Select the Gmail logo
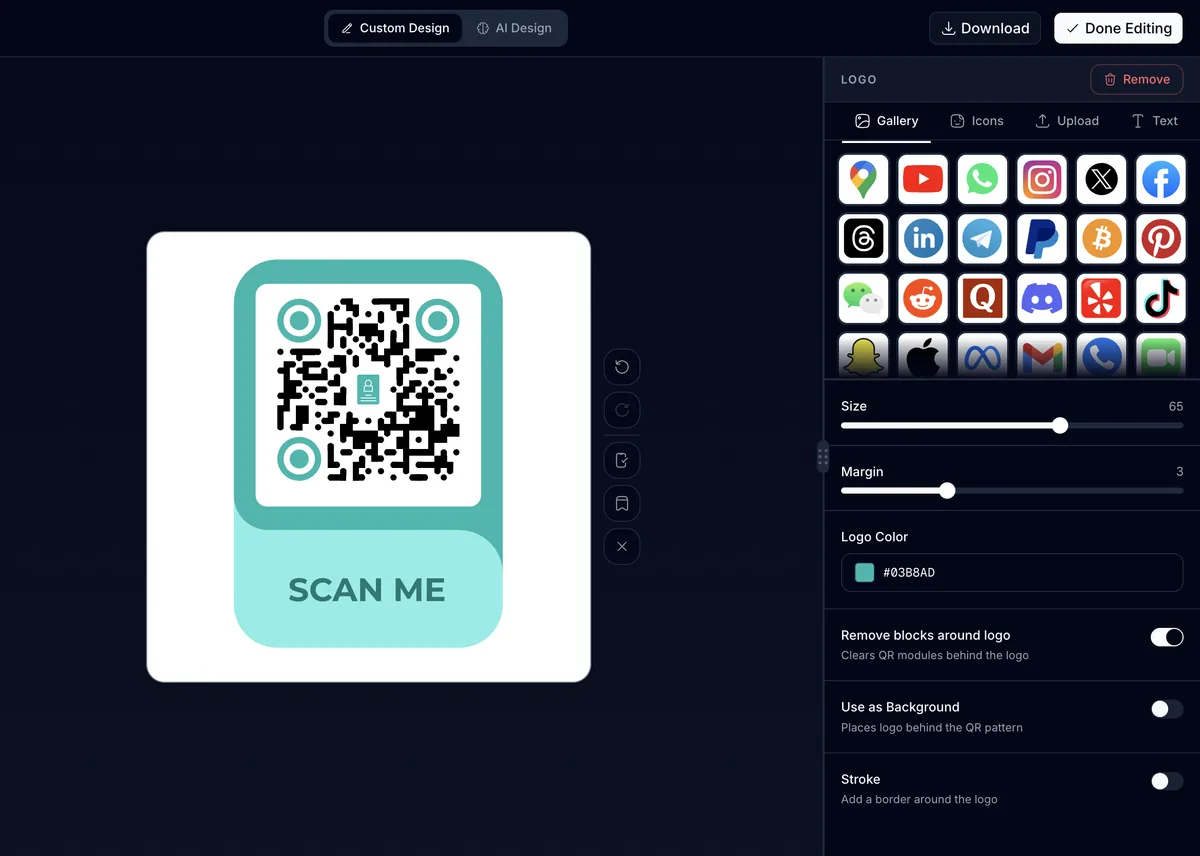The width and height of the screenshot is (1200, 856). click(1042, 355)
